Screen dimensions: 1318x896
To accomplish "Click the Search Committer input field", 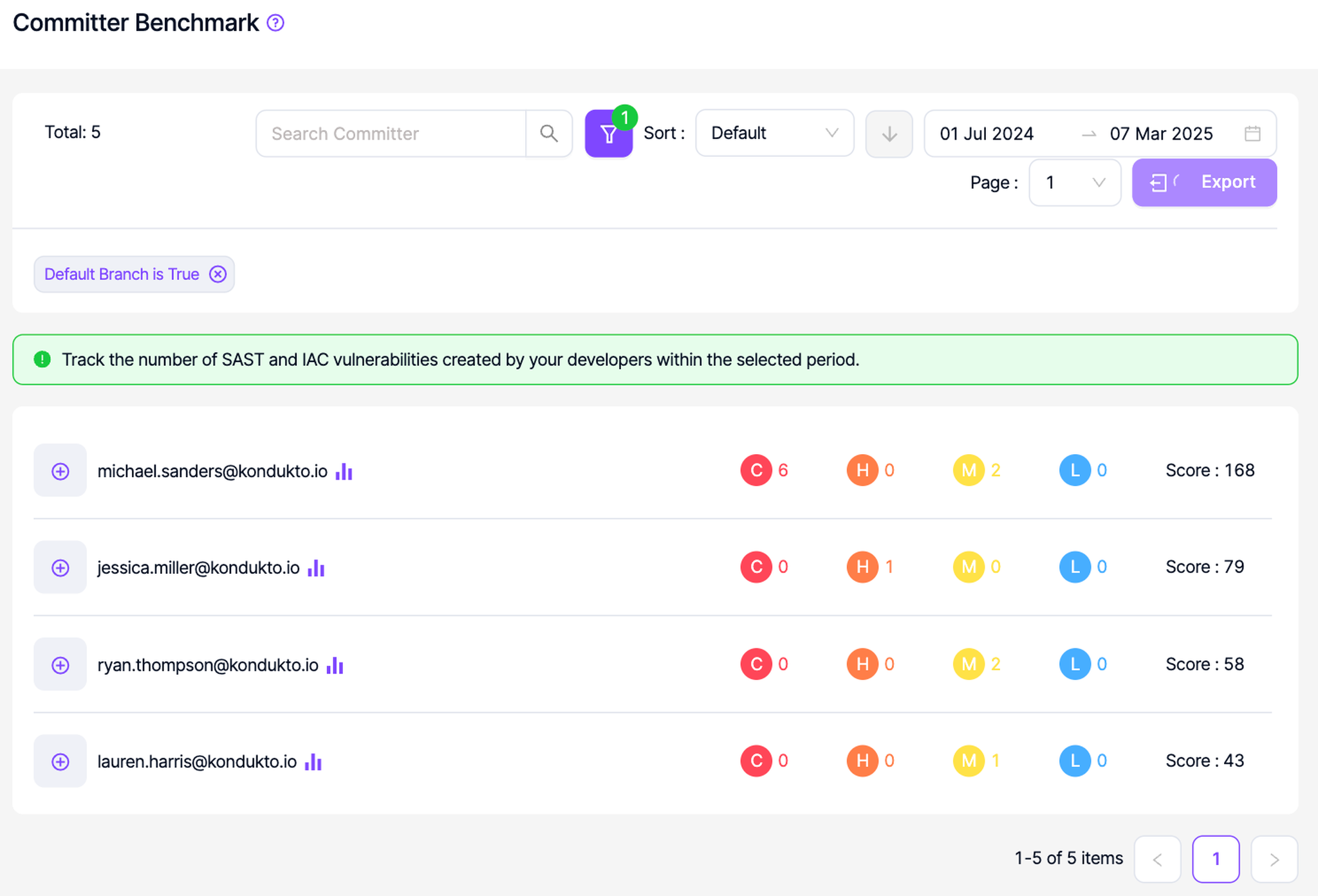I will pyautogui.click(x=391, y=133).
